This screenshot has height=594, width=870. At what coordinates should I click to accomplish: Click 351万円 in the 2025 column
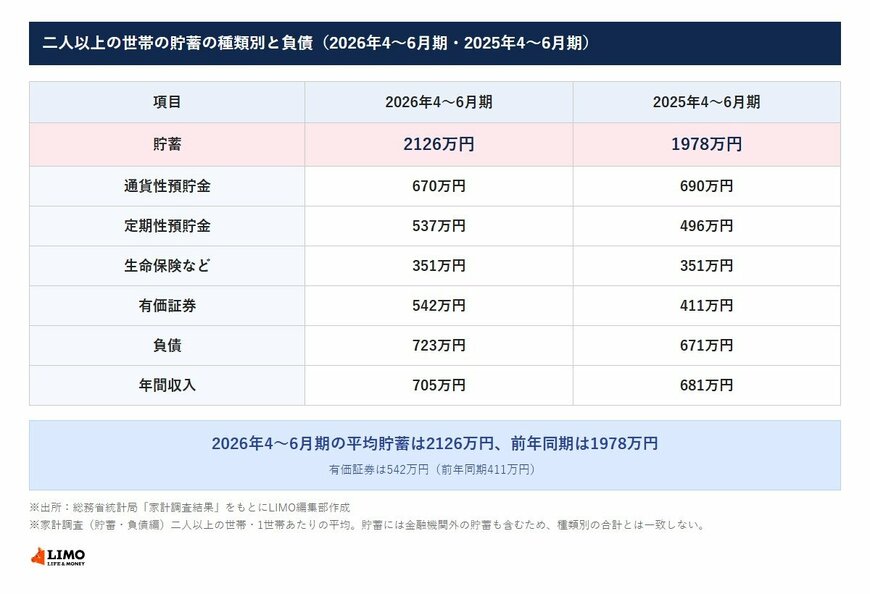(706, 266)
